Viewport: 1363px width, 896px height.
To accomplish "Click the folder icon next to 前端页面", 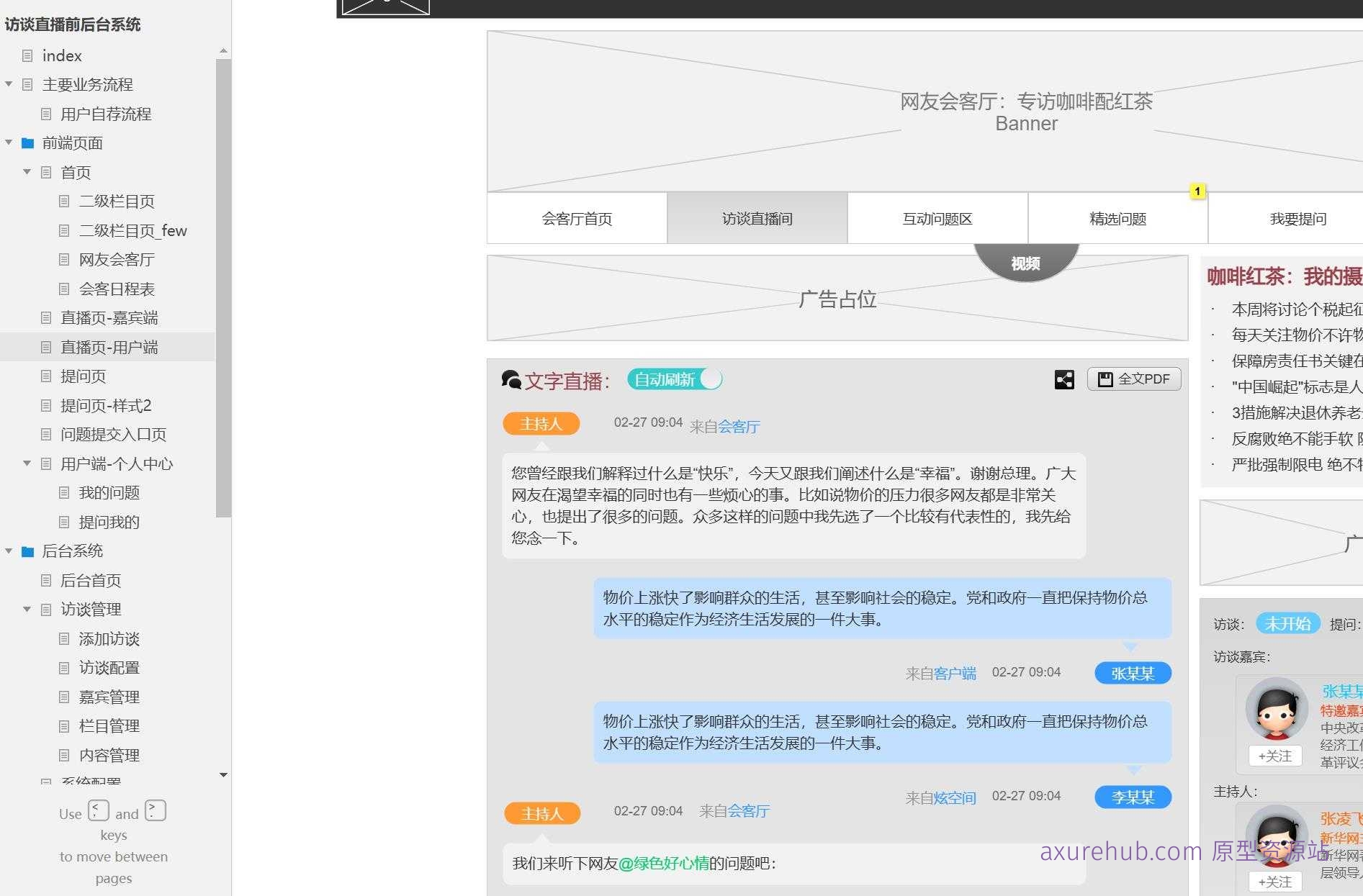I will [27, 142].
